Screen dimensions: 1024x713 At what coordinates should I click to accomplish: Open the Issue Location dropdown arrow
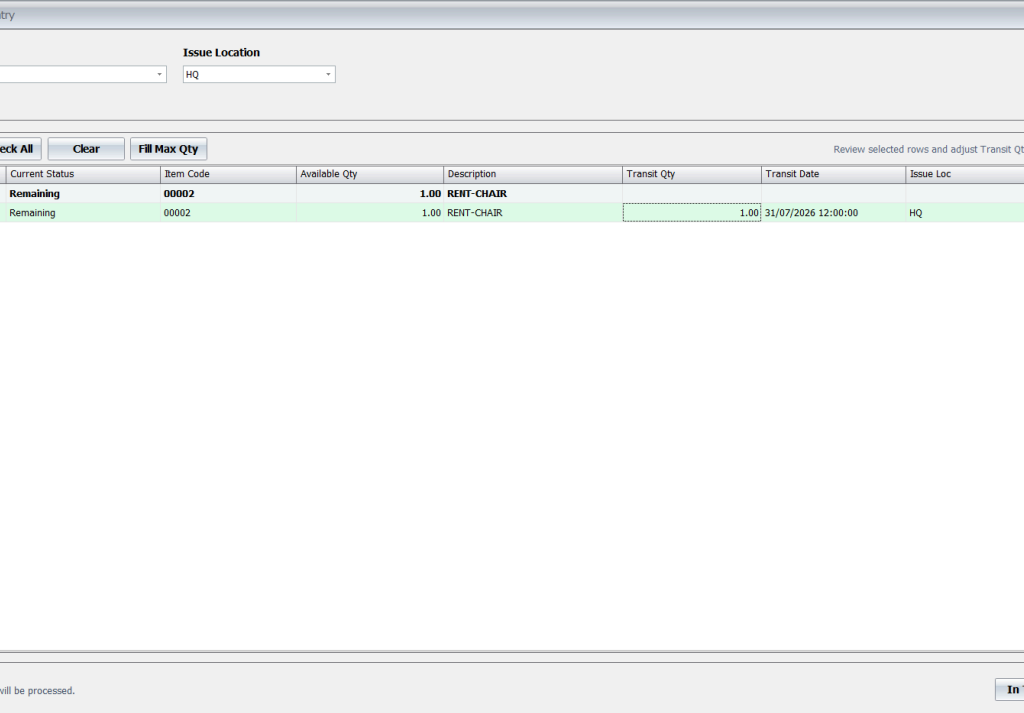tap(328, 74)
